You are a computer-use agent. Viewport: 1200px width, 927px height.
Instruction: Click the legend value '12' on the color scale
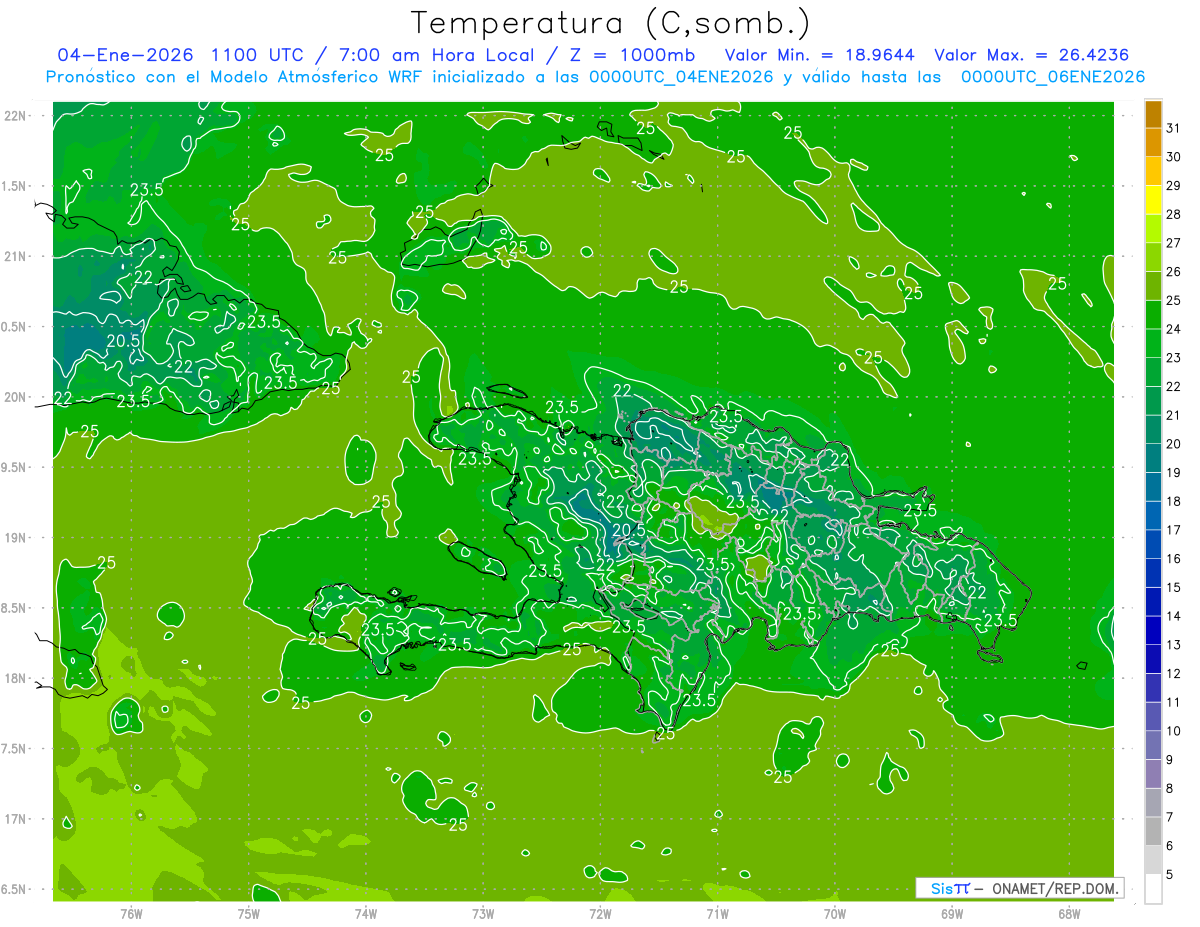pyautogui.click(x=1173, y=674)
